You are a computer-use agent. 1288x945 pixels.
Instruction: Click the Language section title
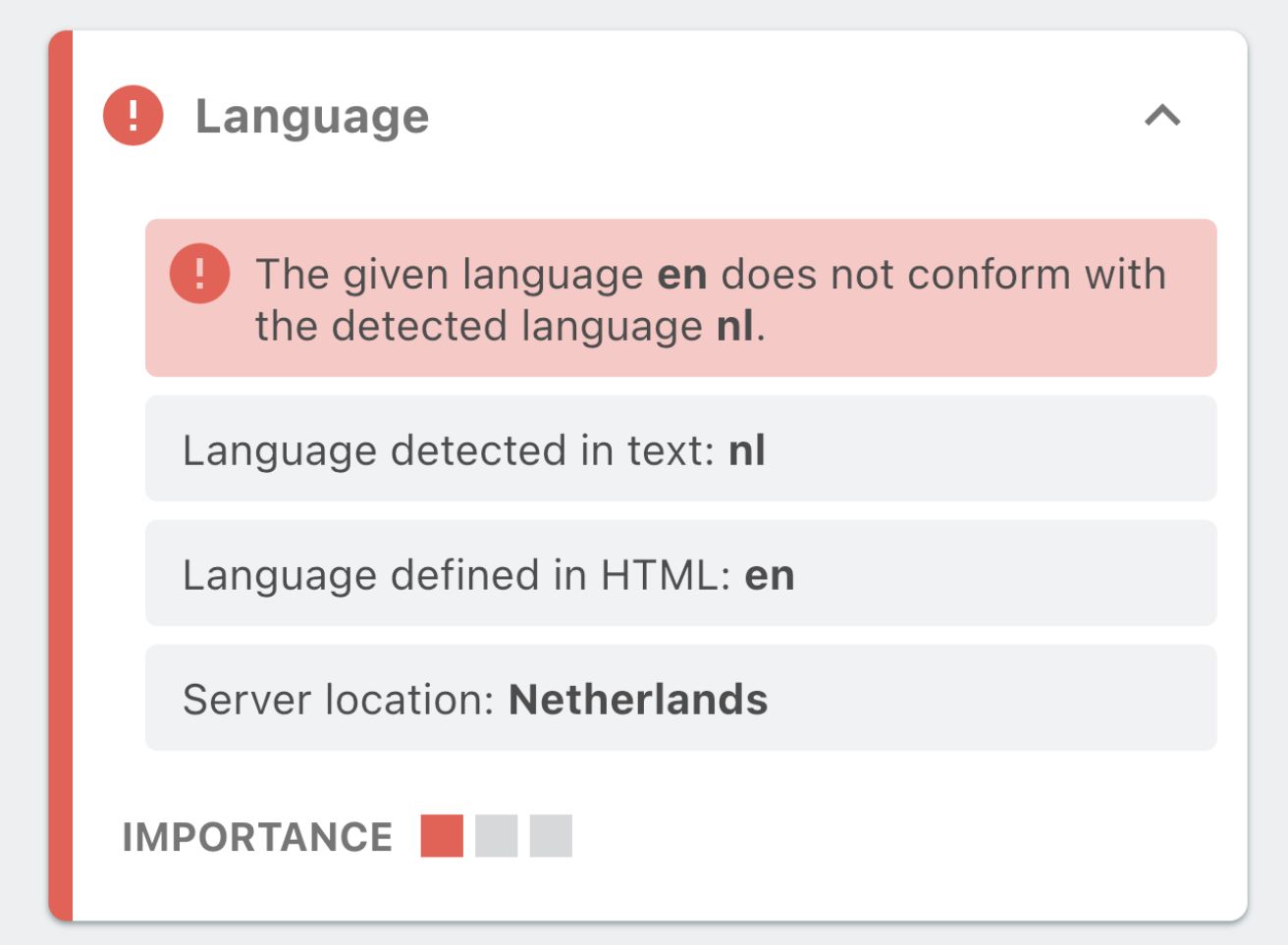(312, 116)
